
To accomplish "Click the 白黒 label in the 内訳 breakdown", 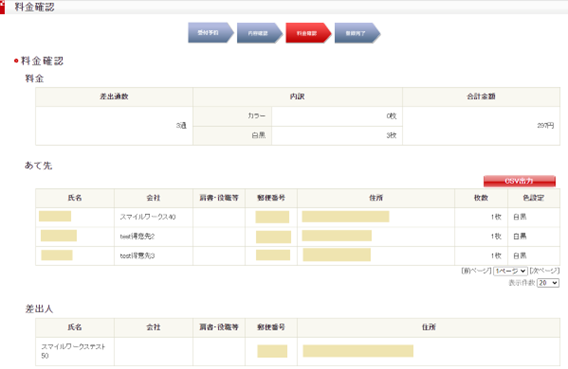I will tap(259, 135).
